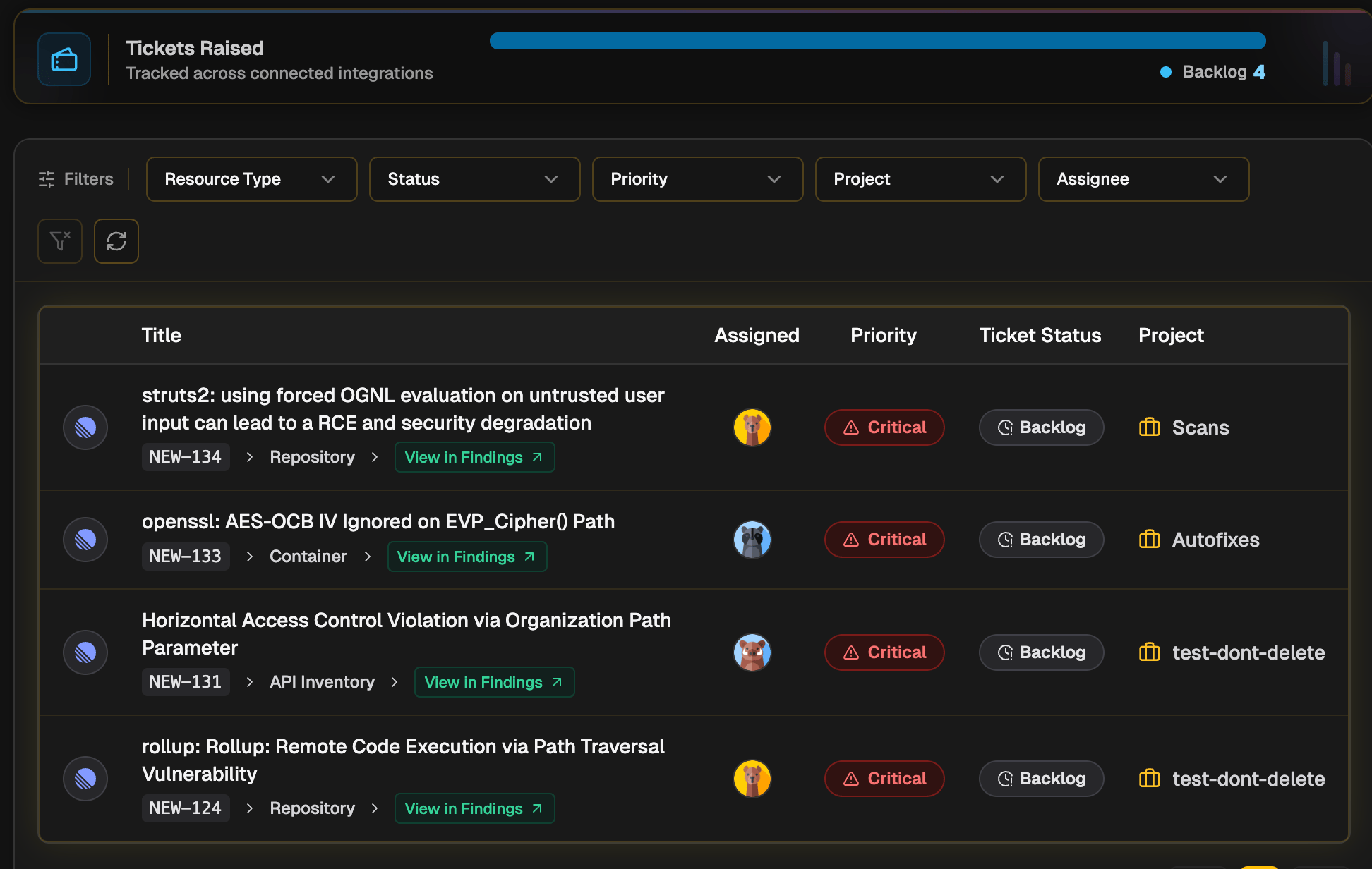Viewport: 1372px width, 869px height.
Task: Open the Resource Type dropdown
Action: (x=252, y=179)
